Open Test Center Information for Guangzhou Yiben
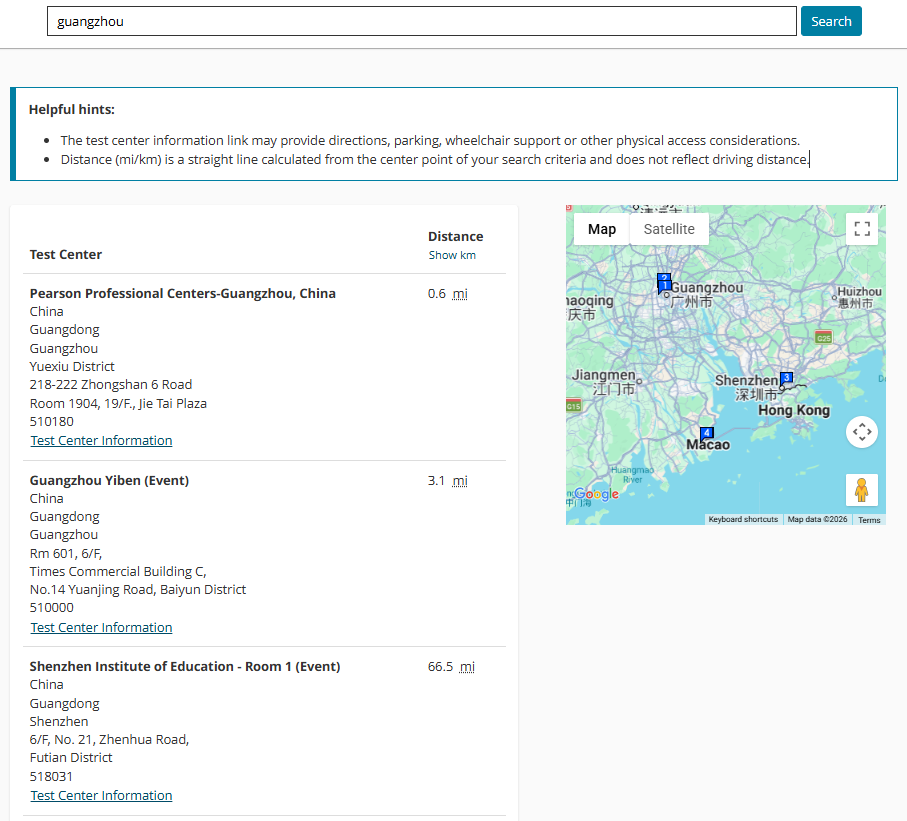 pos(101,627)
